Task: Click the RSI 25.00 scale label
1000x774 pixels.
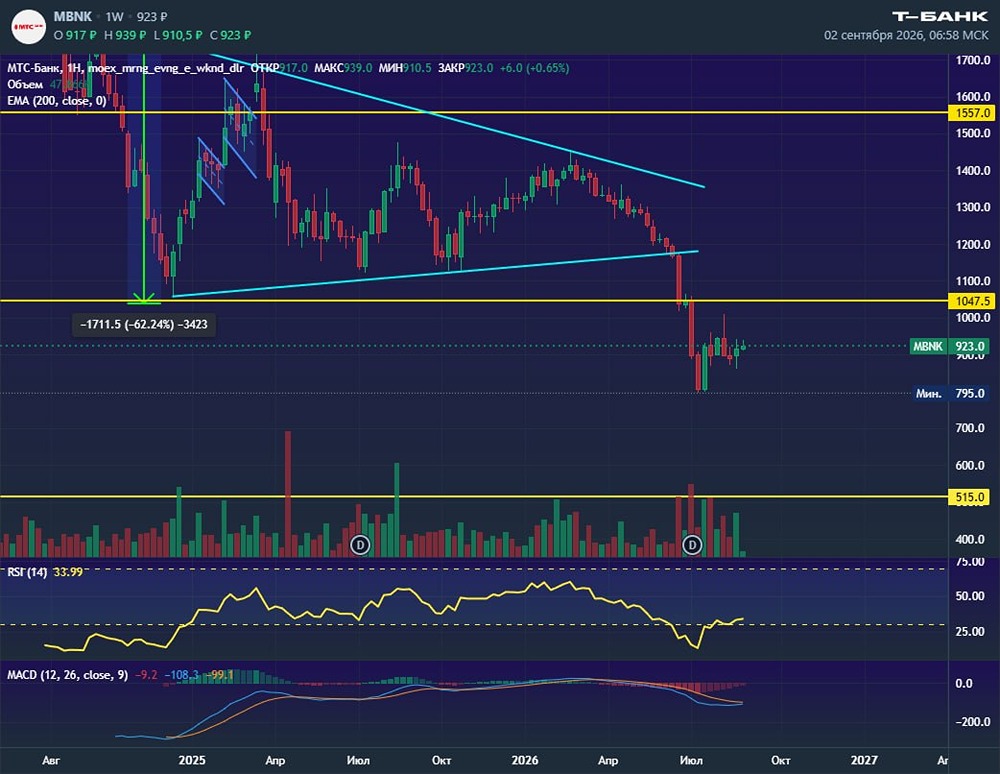Action: [970, 631]
